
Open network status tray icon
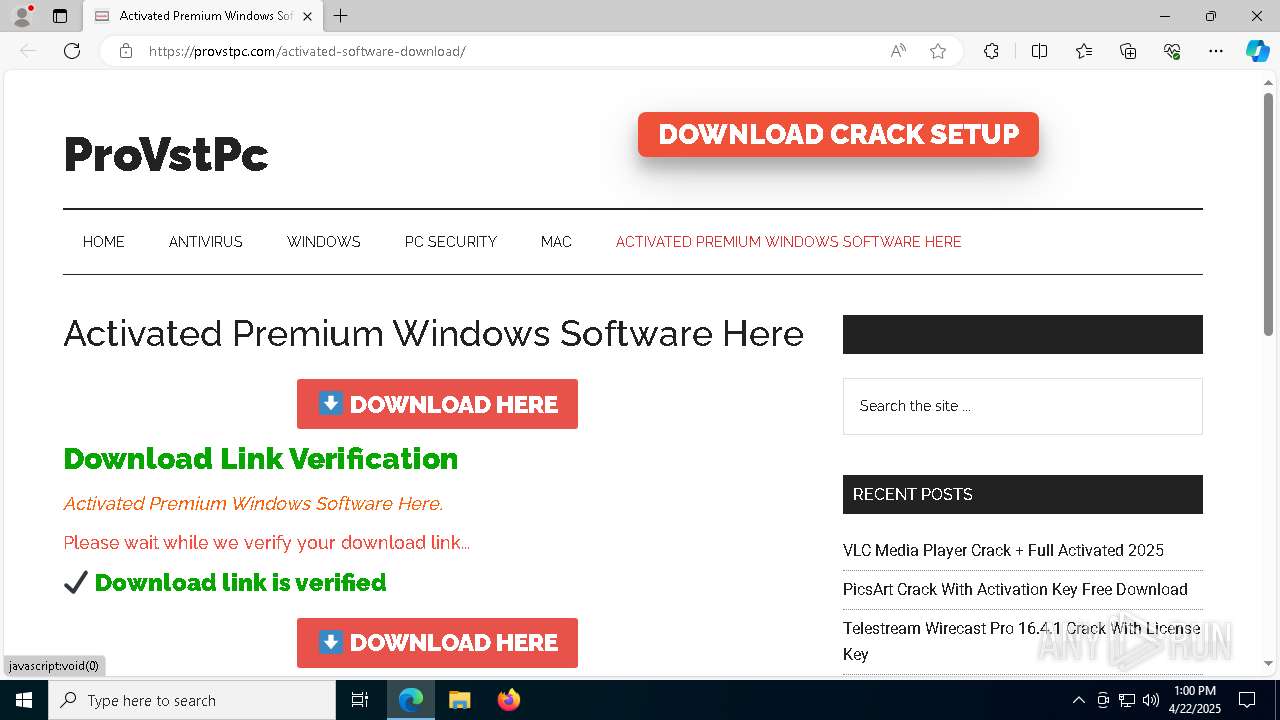tap(1127, 700)
